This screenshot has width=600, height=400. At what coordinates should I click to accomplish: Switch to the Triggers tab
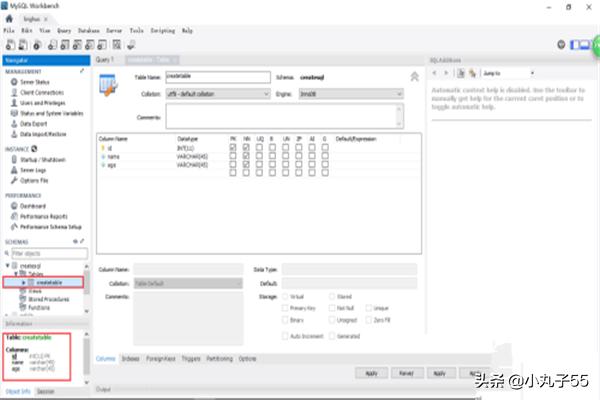191,359
